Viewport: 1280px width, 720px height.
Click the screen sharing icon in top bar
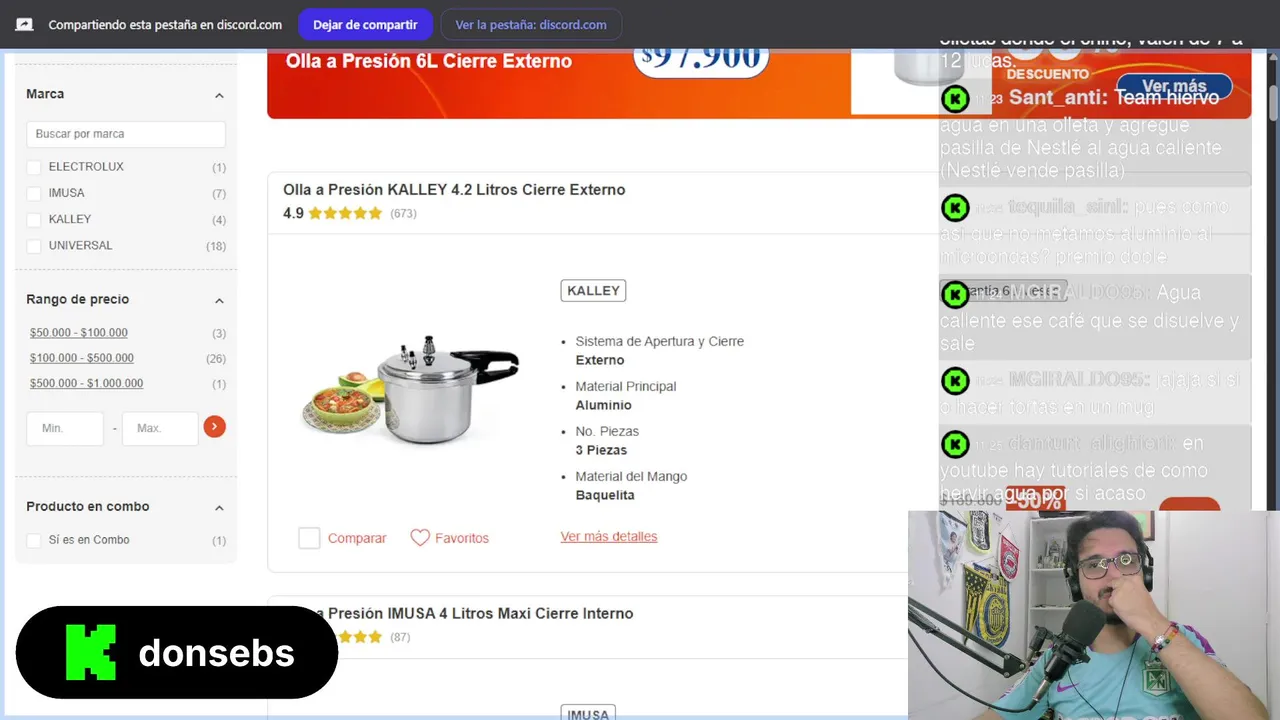(x=24, y=25)
